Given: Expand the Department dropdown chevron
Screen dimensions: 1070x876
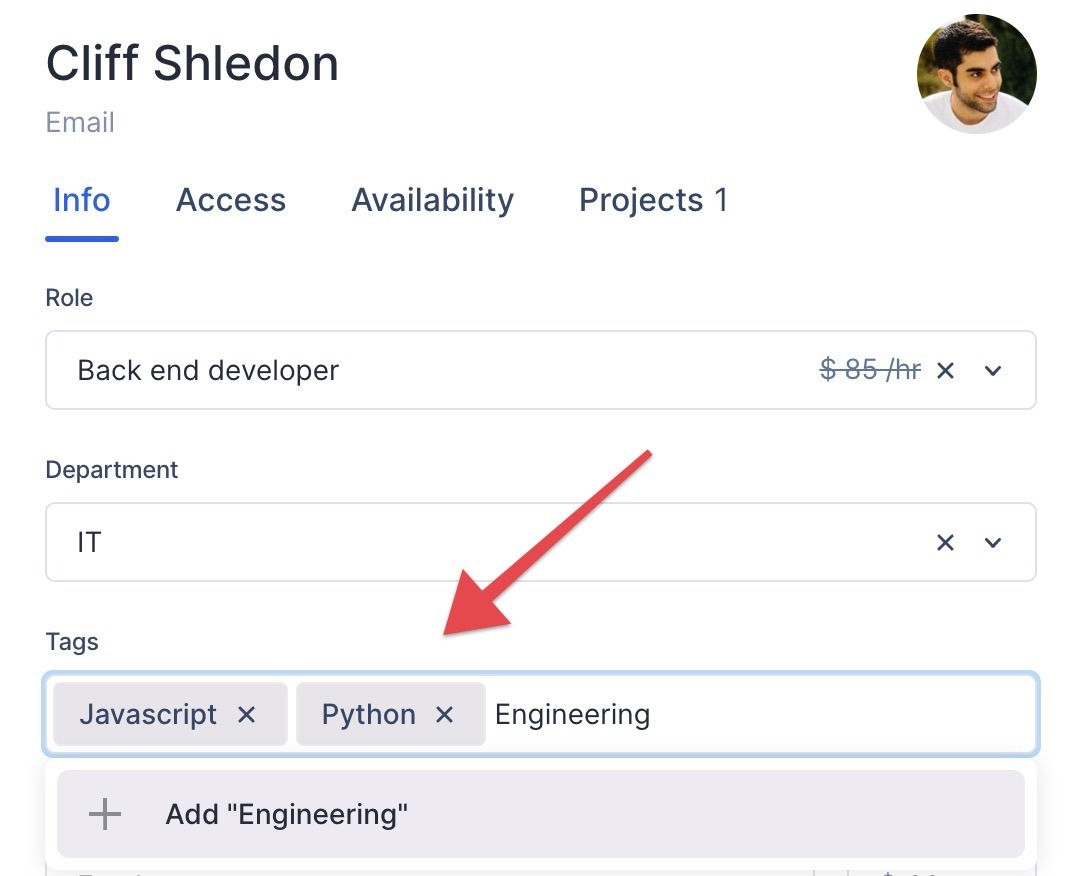Looking at the screenshot, I should pyautogui.click(x=993, y=543).
